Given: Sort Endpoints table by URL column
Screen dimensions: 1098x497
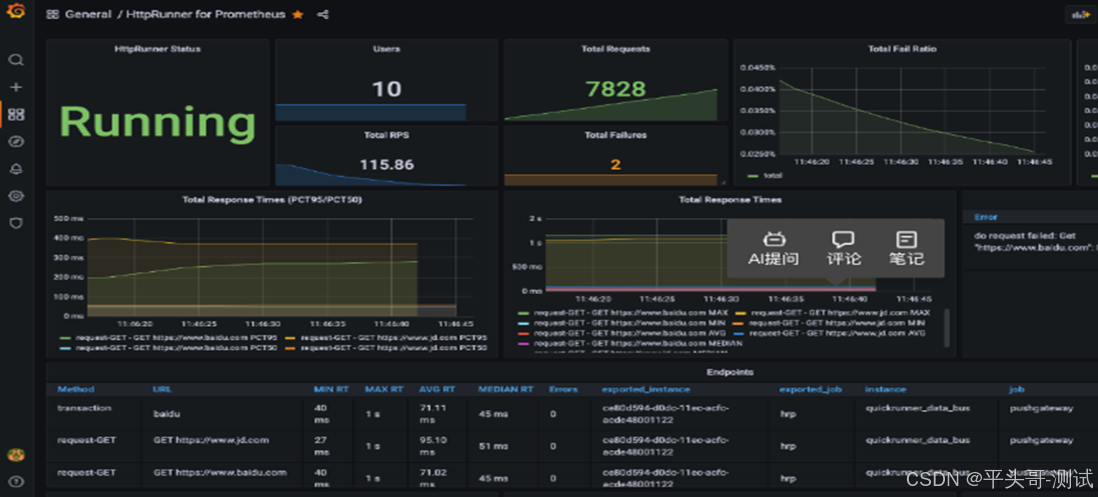Looking at the screenshot, I should (x=162, y=389).
